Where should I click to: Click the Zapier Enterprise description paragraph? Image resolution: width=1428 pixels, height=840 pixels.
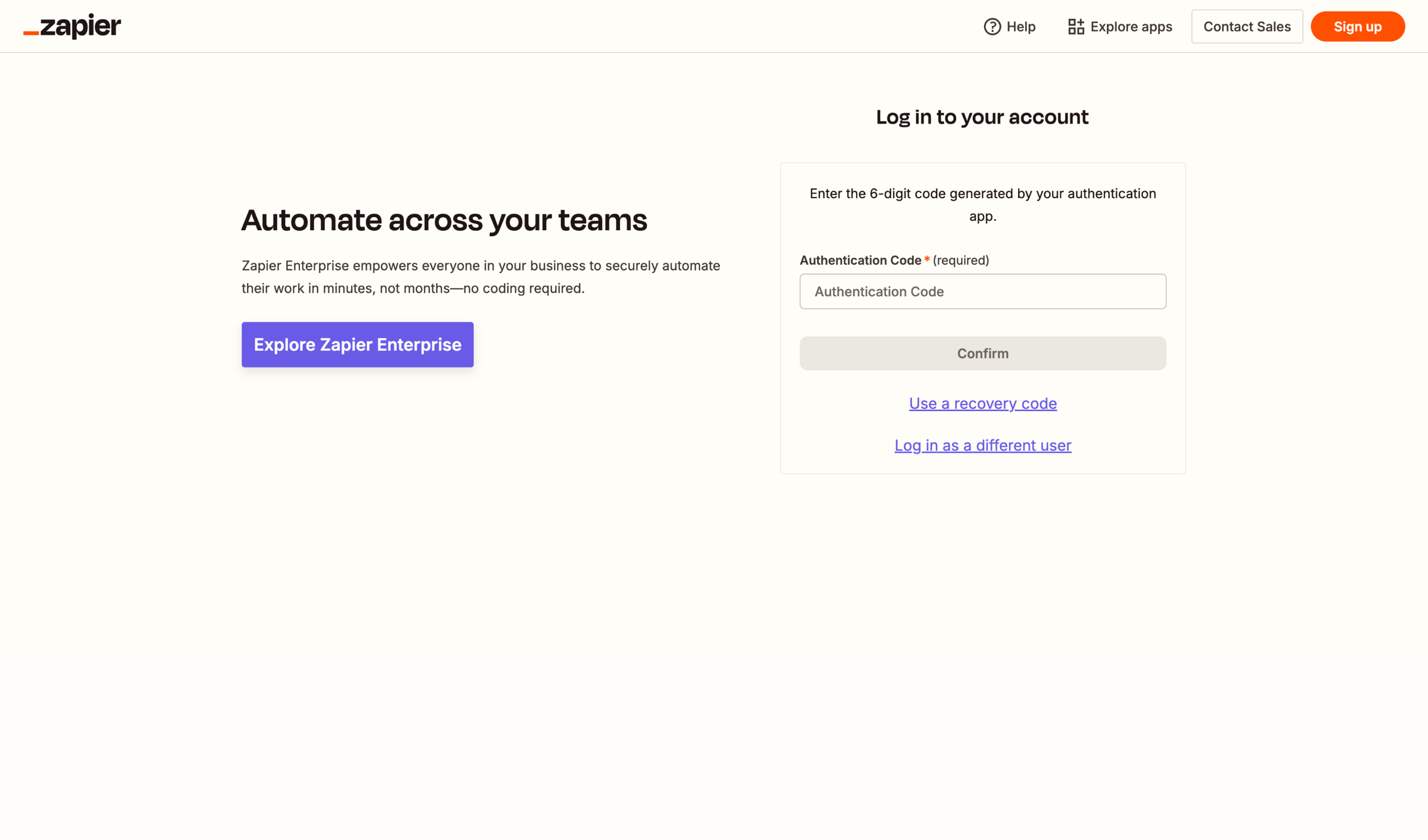(x=481, y=277)
